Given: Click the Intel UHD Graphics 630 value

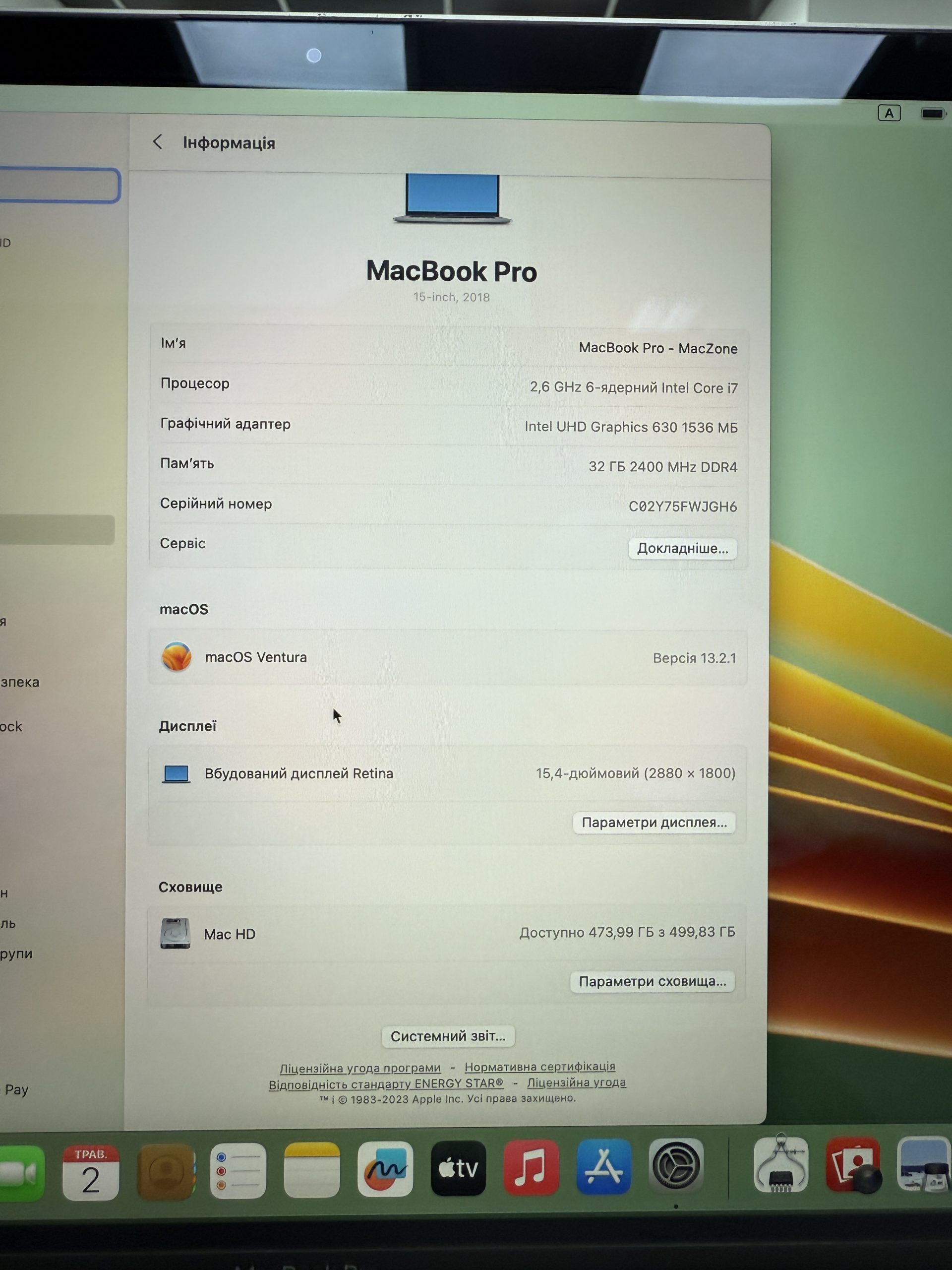Looking at the screenshot, I should [631, 427].
